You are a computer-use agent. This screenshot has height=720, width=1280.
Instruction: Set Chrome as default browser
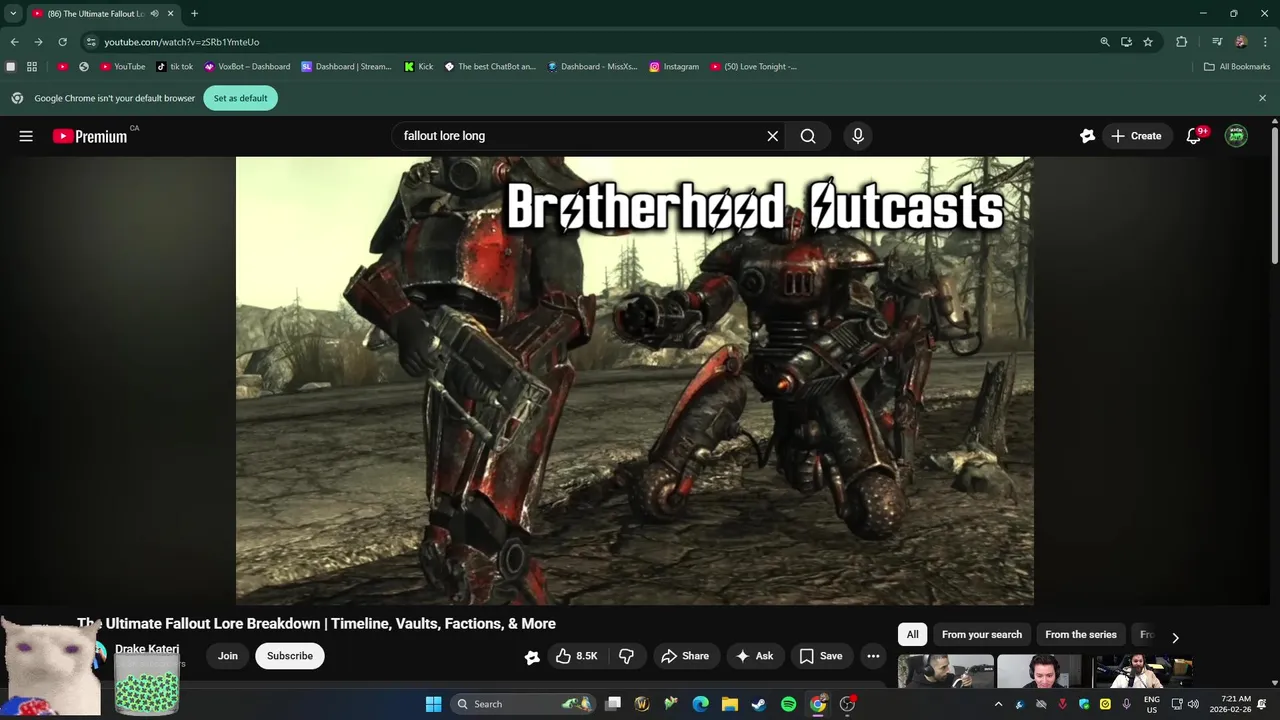click(240, 98)
